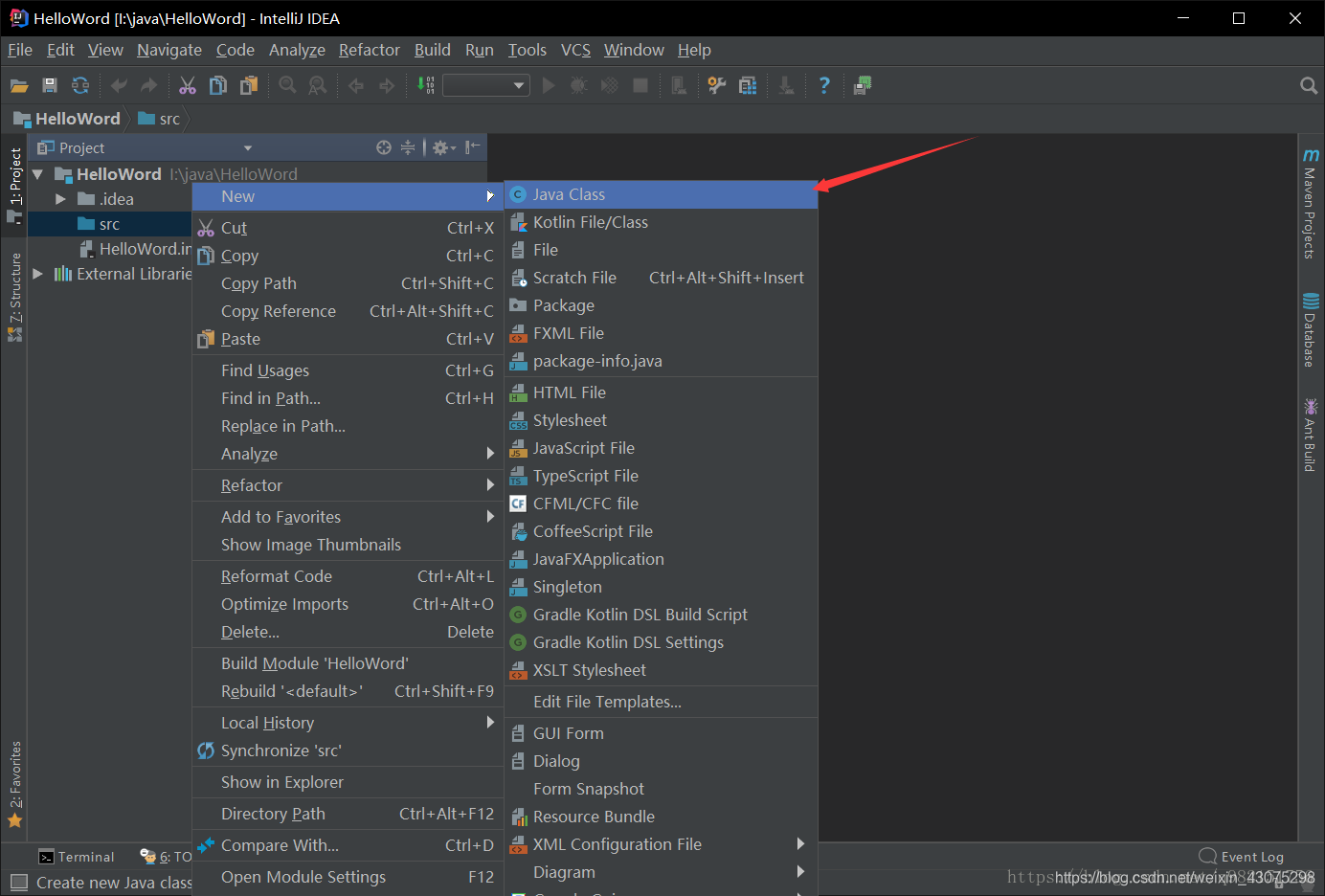This screenshot has height=896, width=1325.
Task: Click the green Run triangle icon
Action: pyautogui.click(x=549, y=85)
